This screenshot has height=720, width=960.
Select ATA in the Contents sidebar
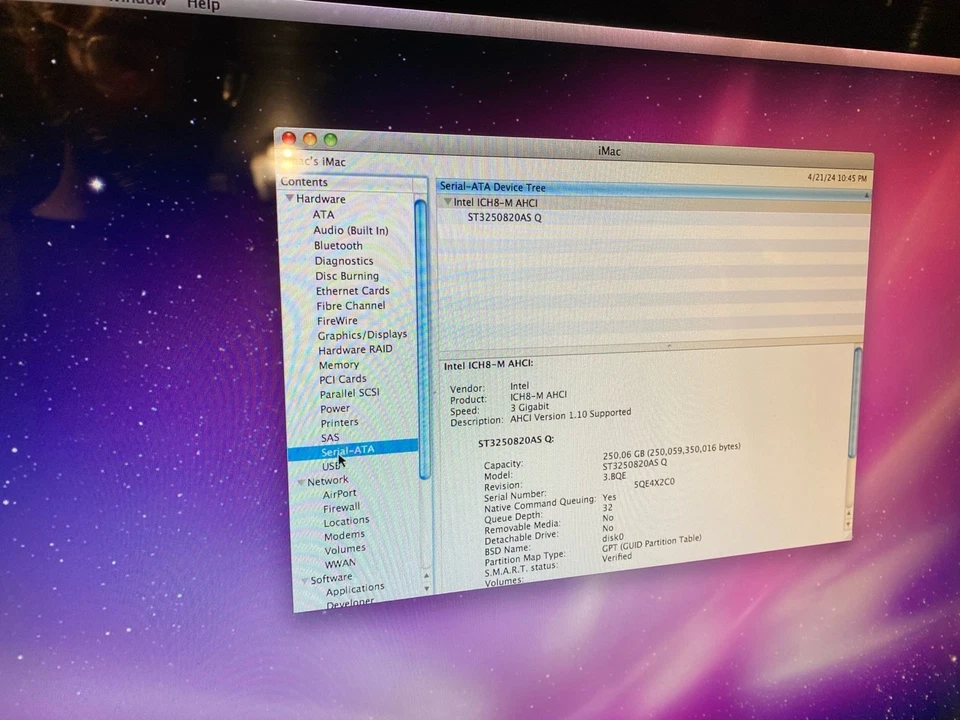point(323,214)
